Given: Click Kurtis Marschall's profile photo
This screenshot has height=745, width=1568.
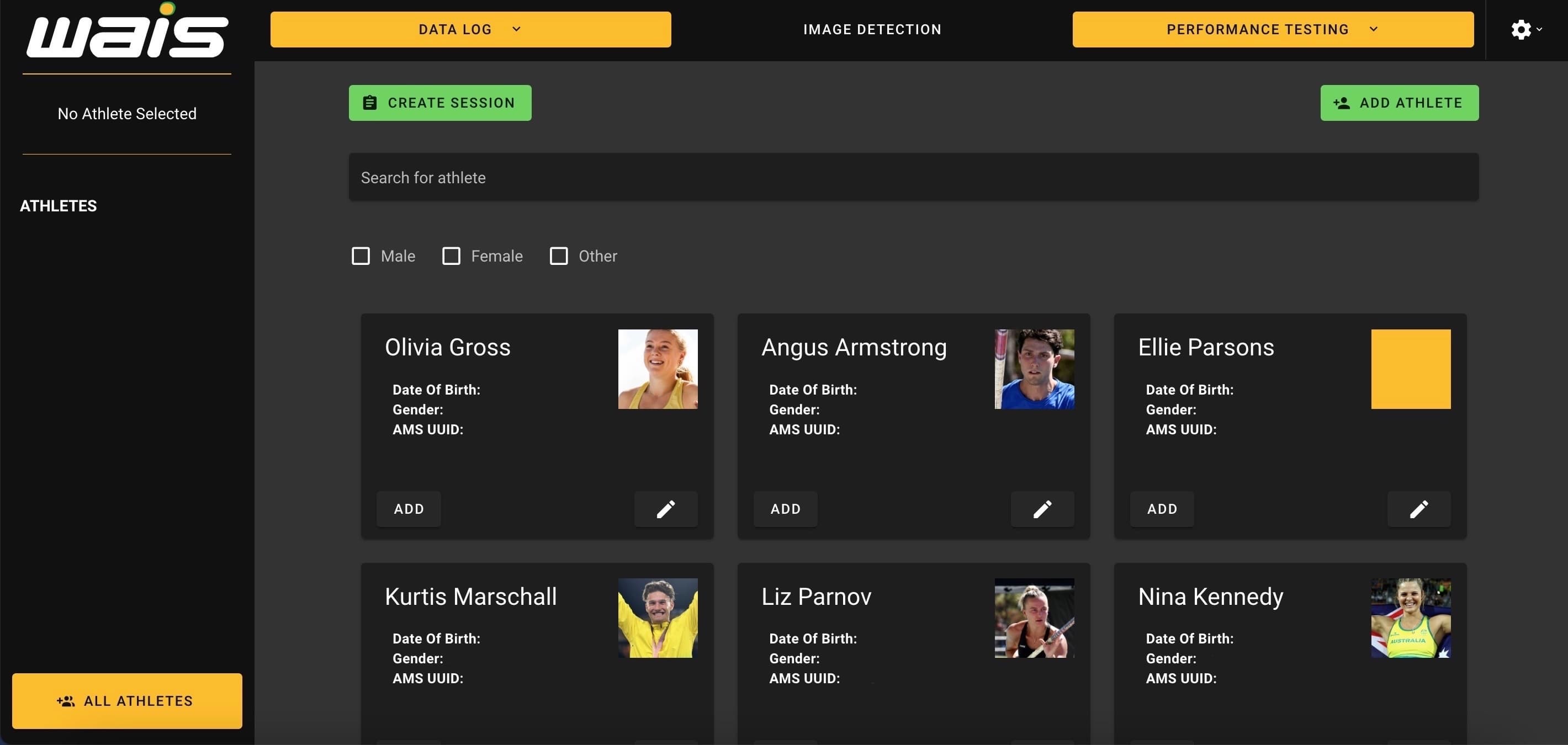Looking at the screenshot, I should point(658,618).
